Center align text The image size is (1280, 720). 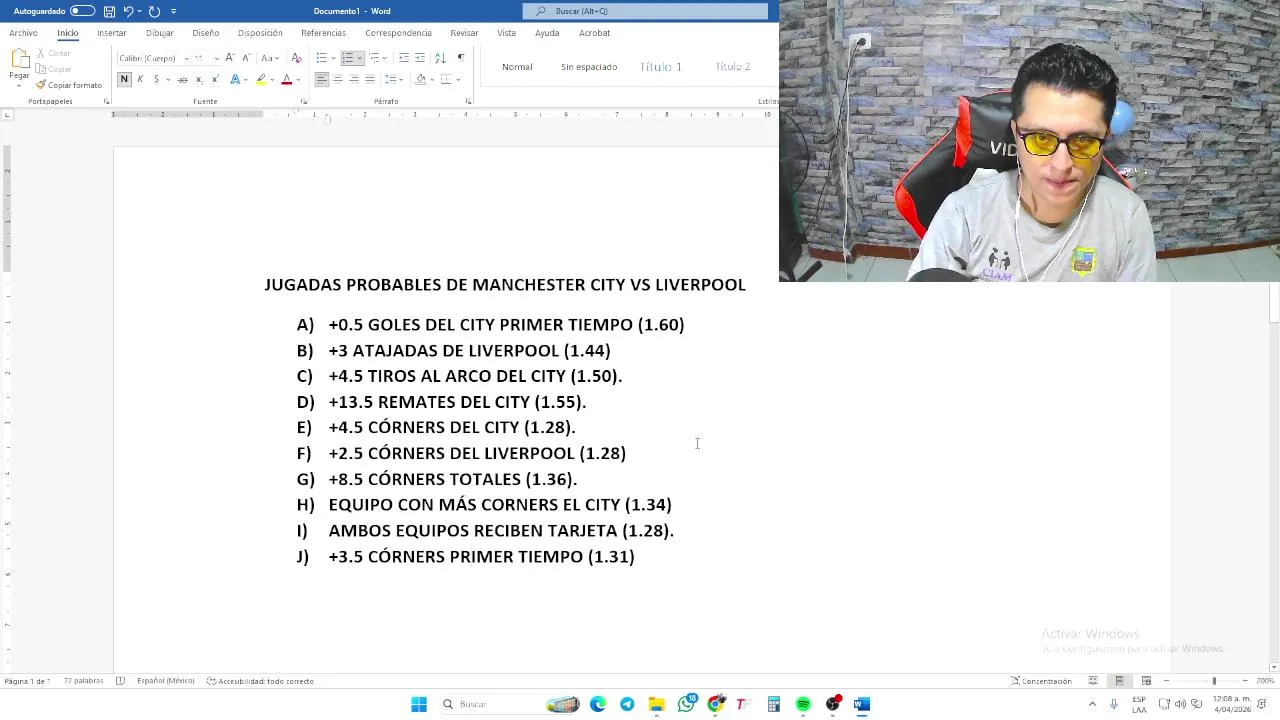click(338, 79)
